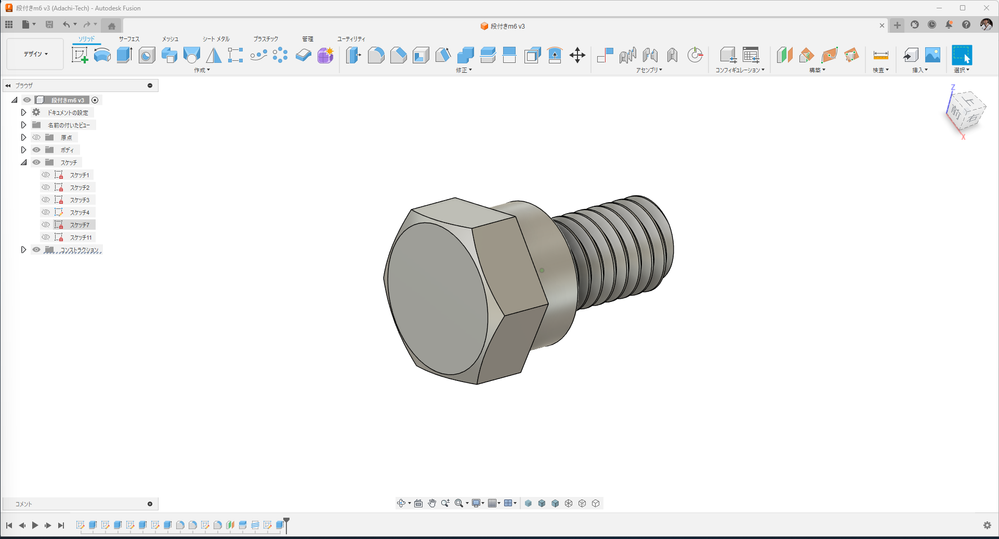Switch to the サーフェス tab
The image size is (999, 539).
coord(129,39)
